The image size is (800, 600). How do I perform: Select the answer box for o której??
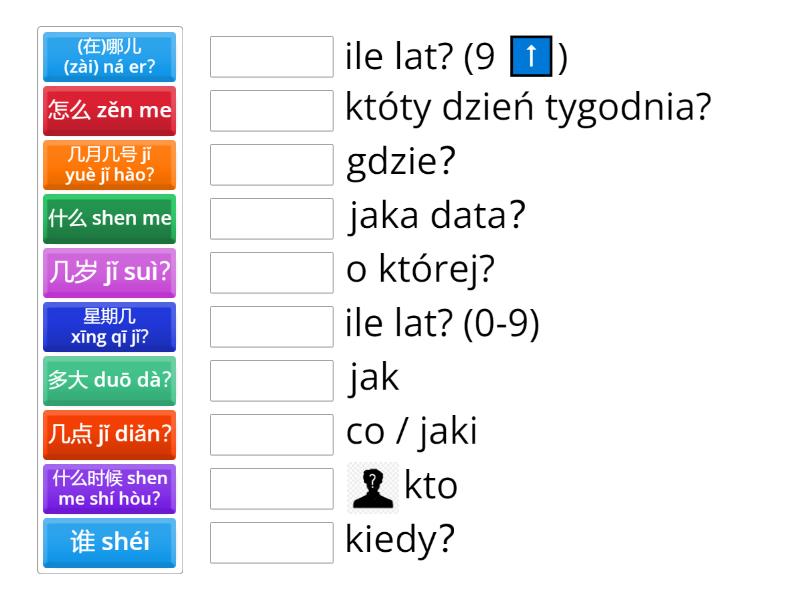tap(272, 273)
